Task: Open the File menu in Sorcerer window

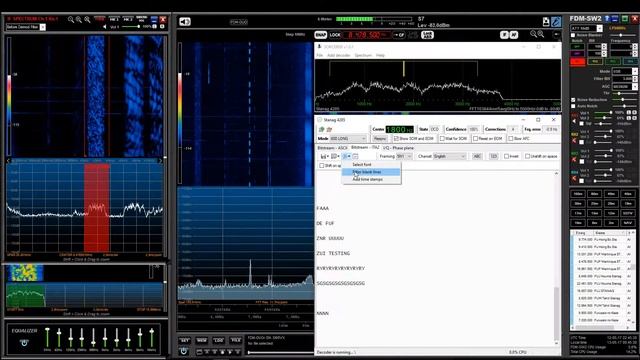Action: click(320, 55)
